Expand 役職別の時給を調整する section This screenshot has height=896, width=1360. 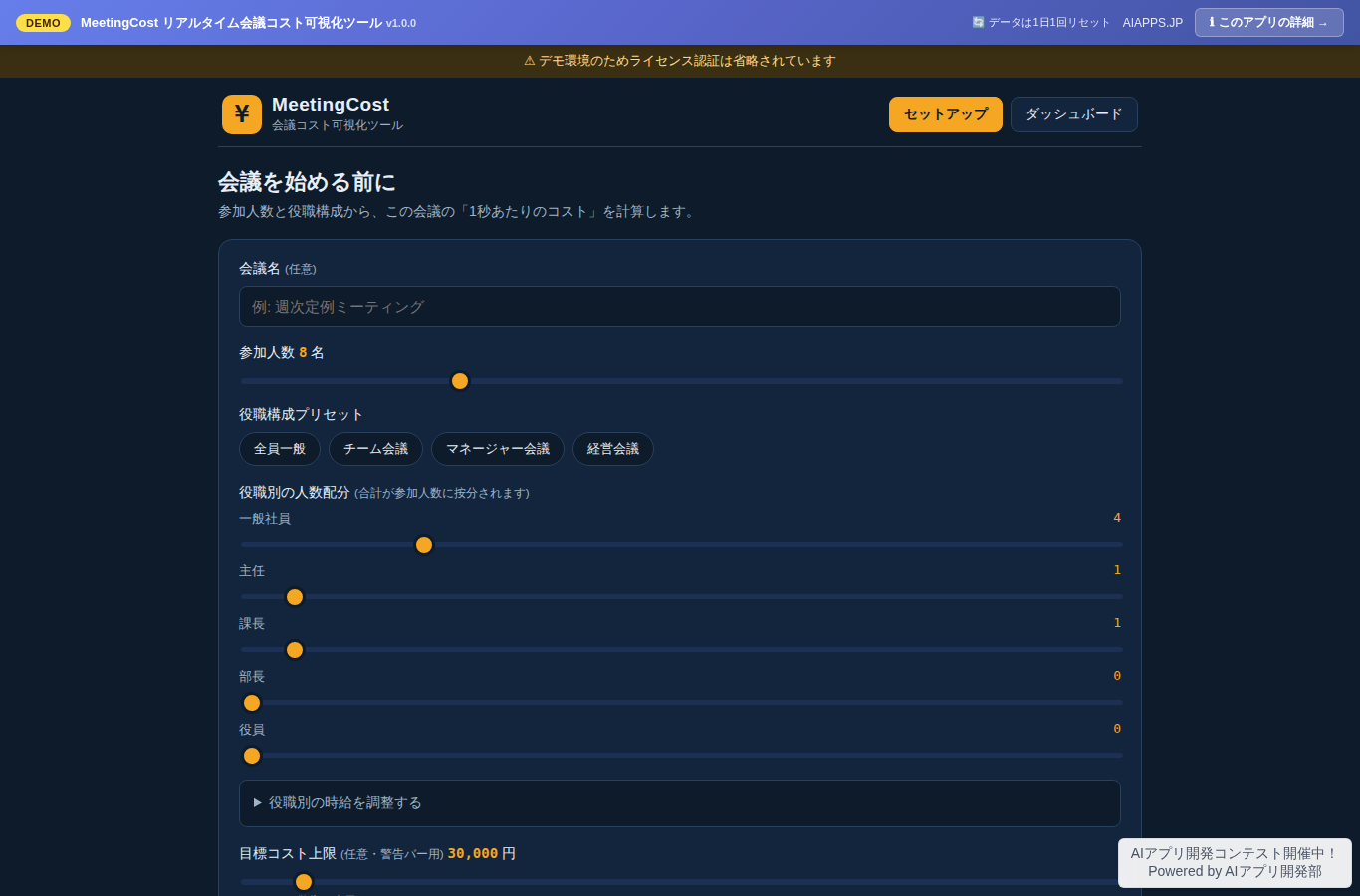click(x=680, y=802)
